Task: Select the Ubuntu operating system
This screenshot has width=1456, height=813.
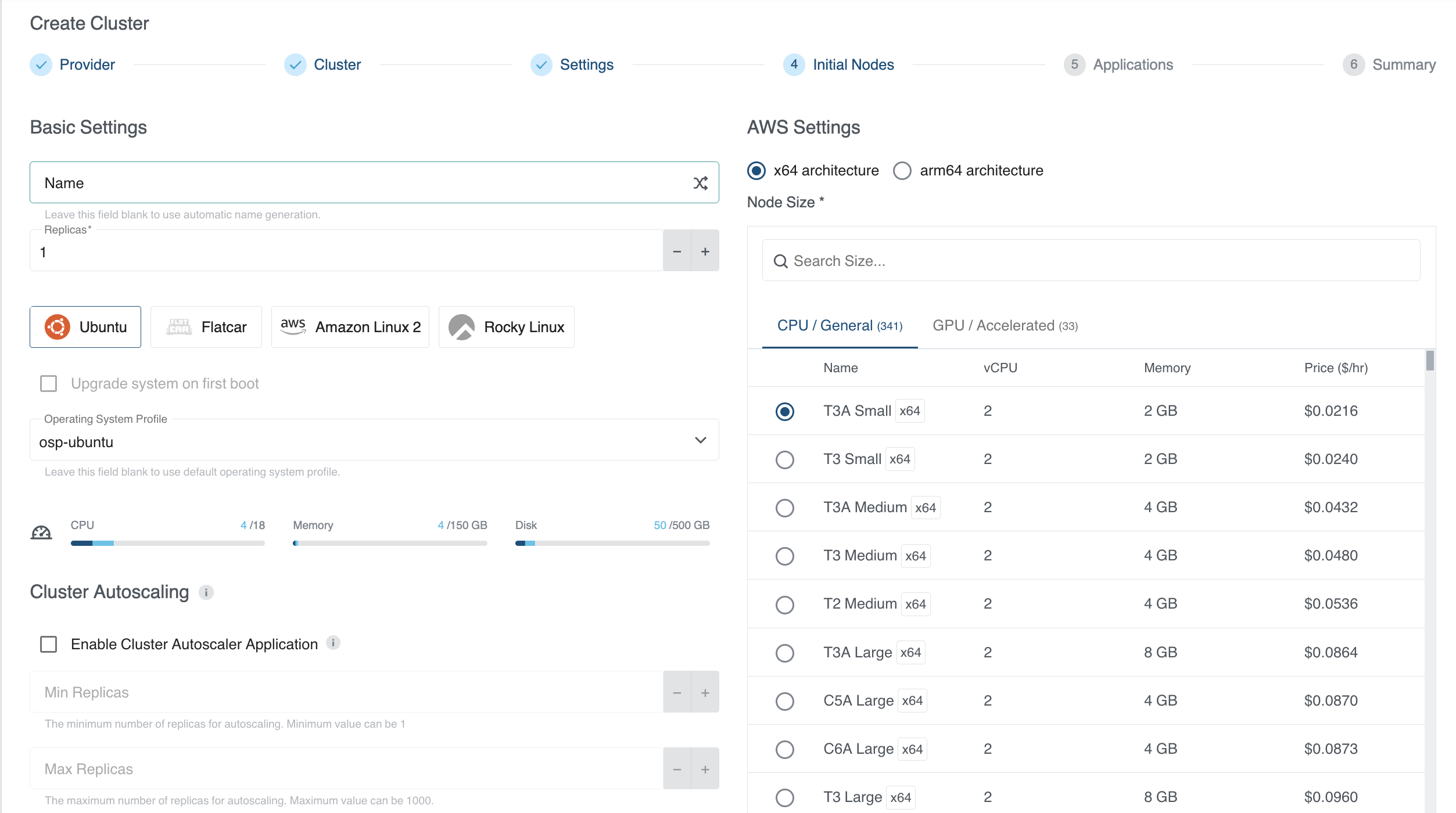Action: point(85,327)
